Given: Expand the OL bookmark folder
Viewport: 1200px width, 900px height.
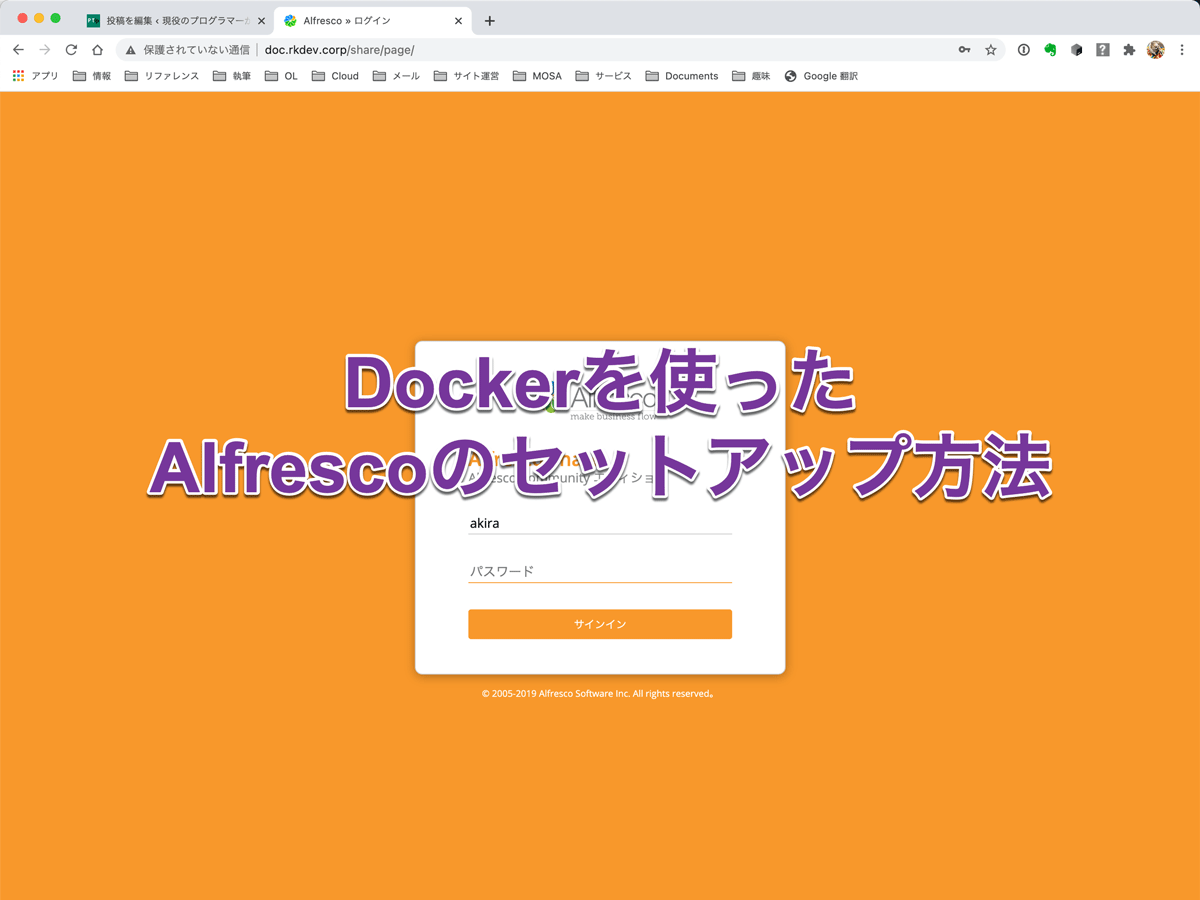Looking at the screenshot, I should point(281,76).
